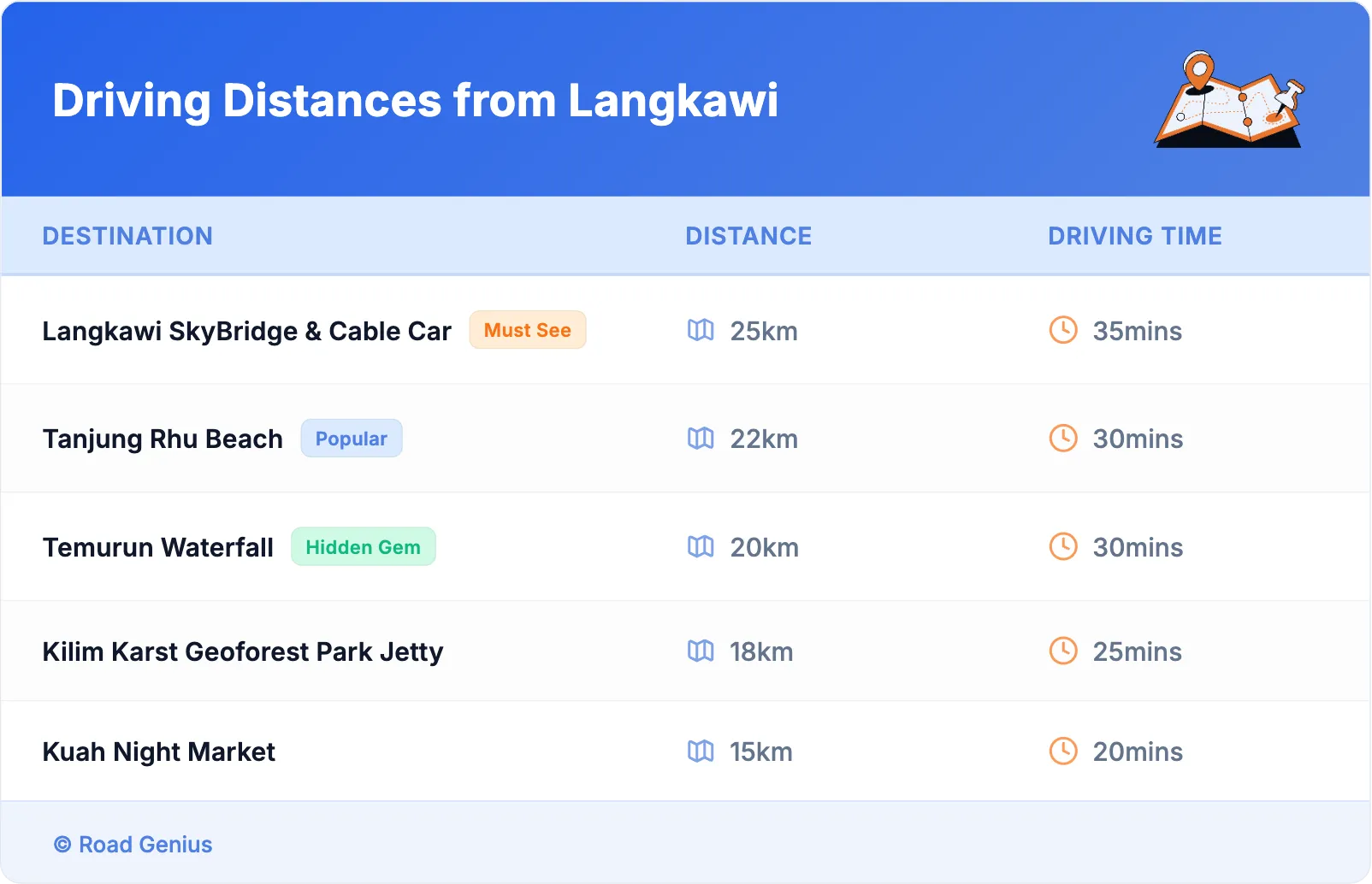Image resolution: width=1372 pixels, height=884 pixels.
Task: Click the 35mins driving time value
Action: pos(1138,331)
